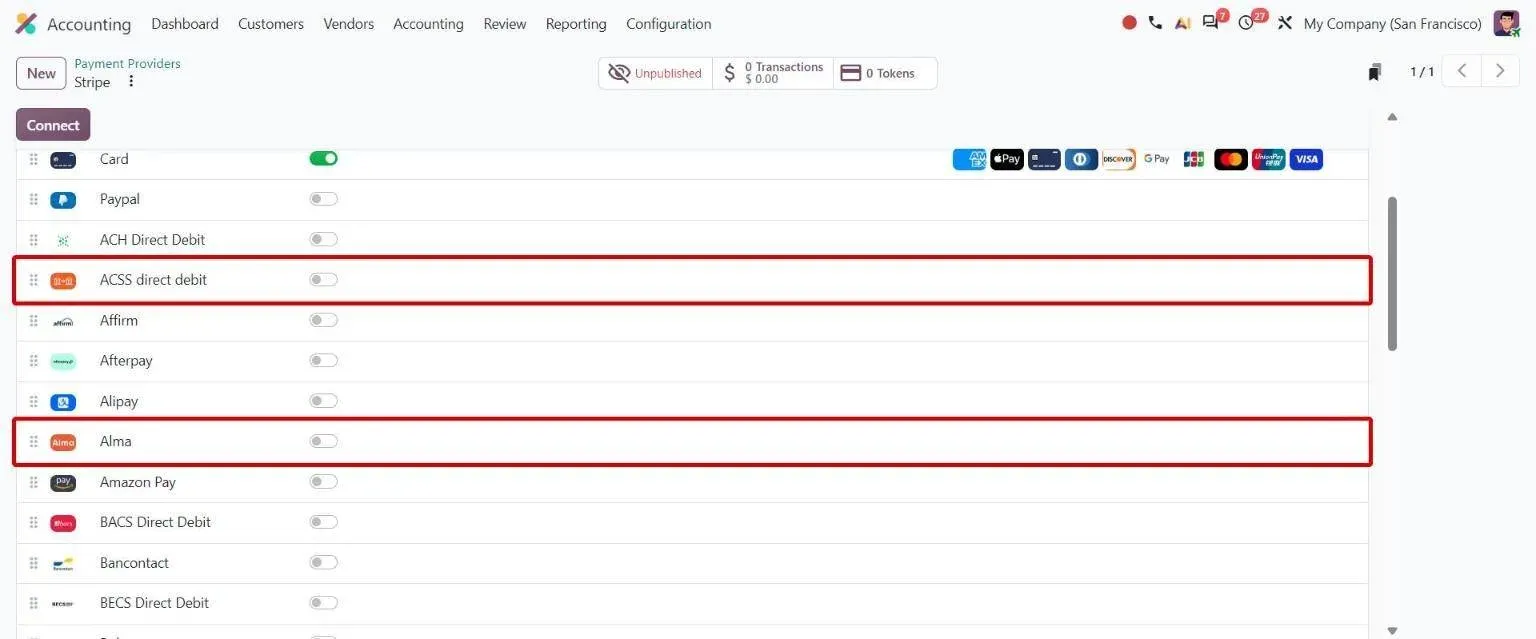Click the BACS Direct Debit logo icon
Image resolution: width=1536 pixels, height=639 pixels.
click(63, 523)
